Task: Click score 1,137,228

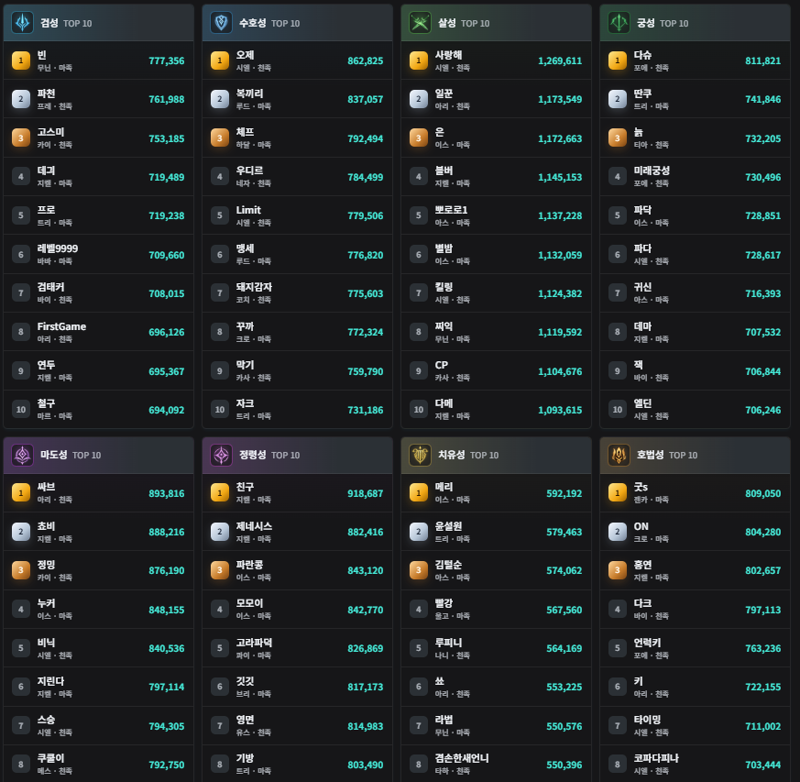Action: tap(560, 216)
